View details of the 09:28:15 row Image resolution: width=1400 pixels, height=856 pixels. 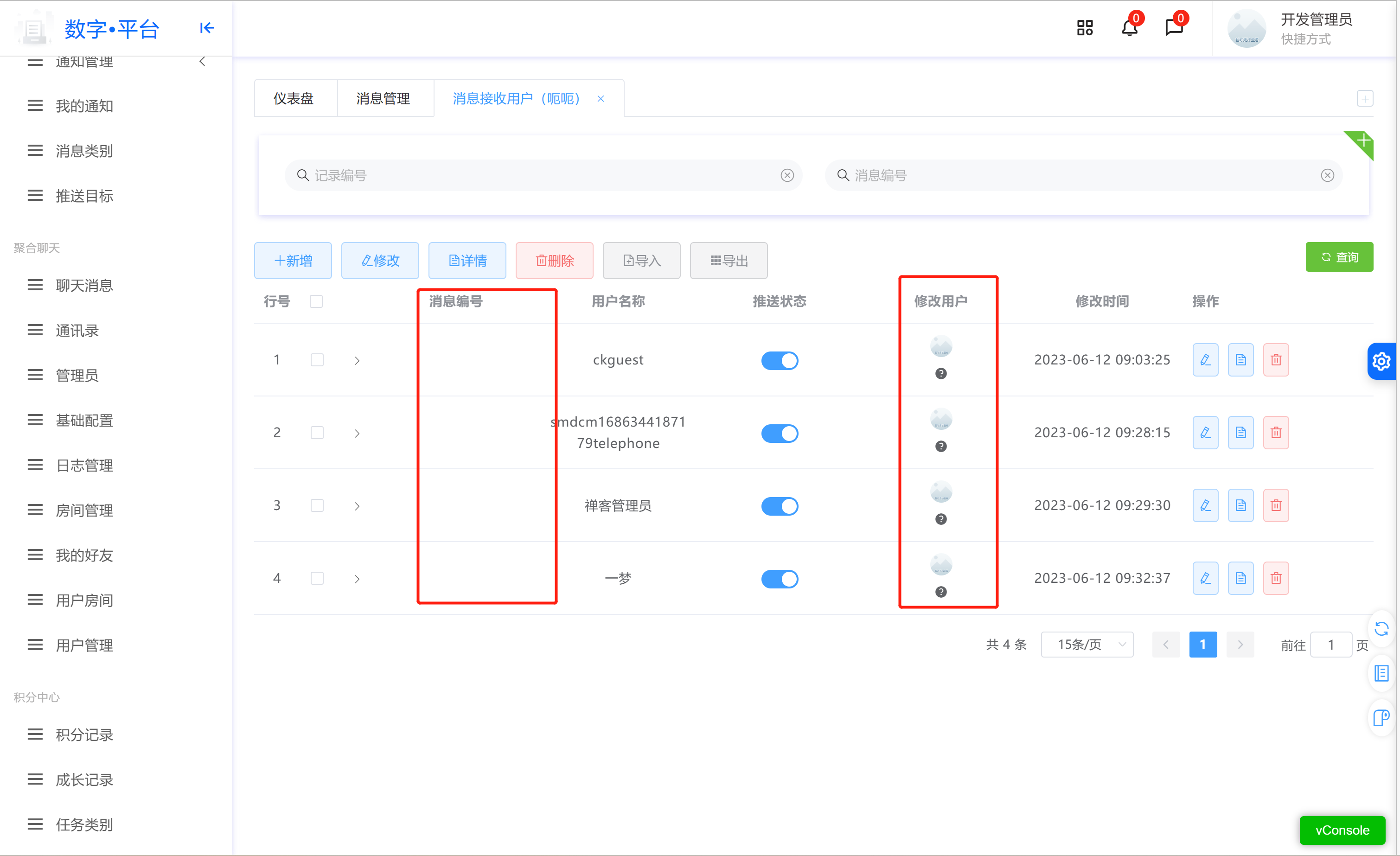coord(1240,432)
